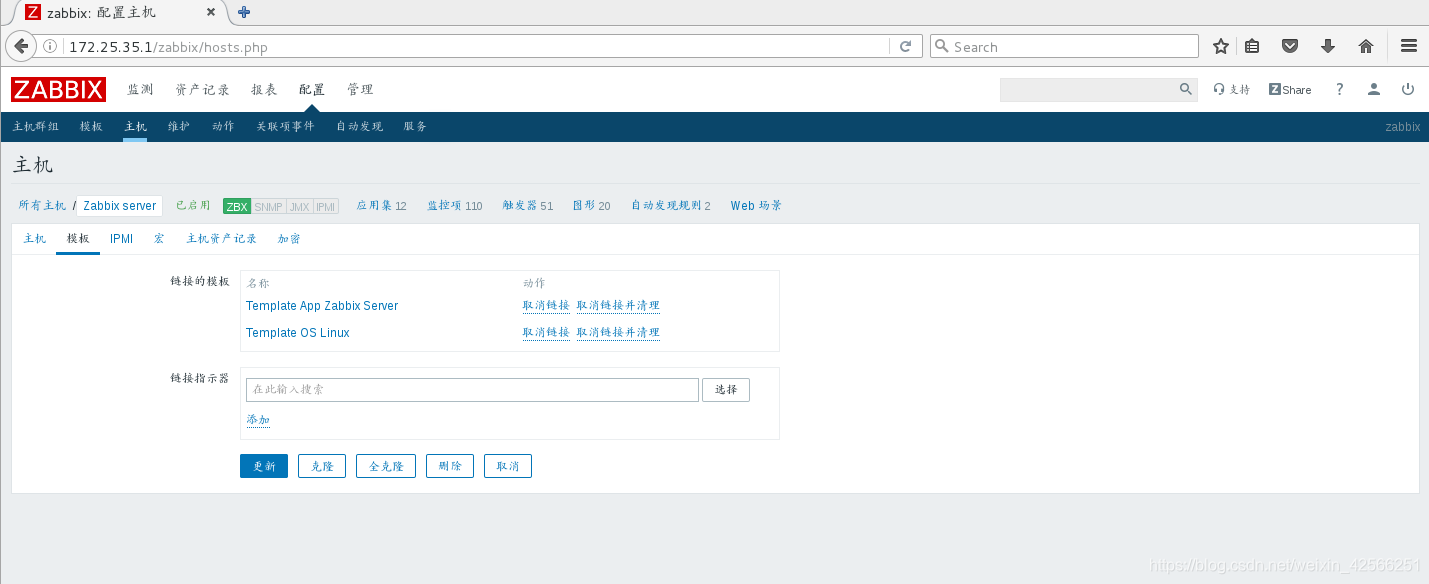The image size is (1429, 584).
Task: Click 取消链接并清理 for Template OS Linux
Action: tap(618, 333)
